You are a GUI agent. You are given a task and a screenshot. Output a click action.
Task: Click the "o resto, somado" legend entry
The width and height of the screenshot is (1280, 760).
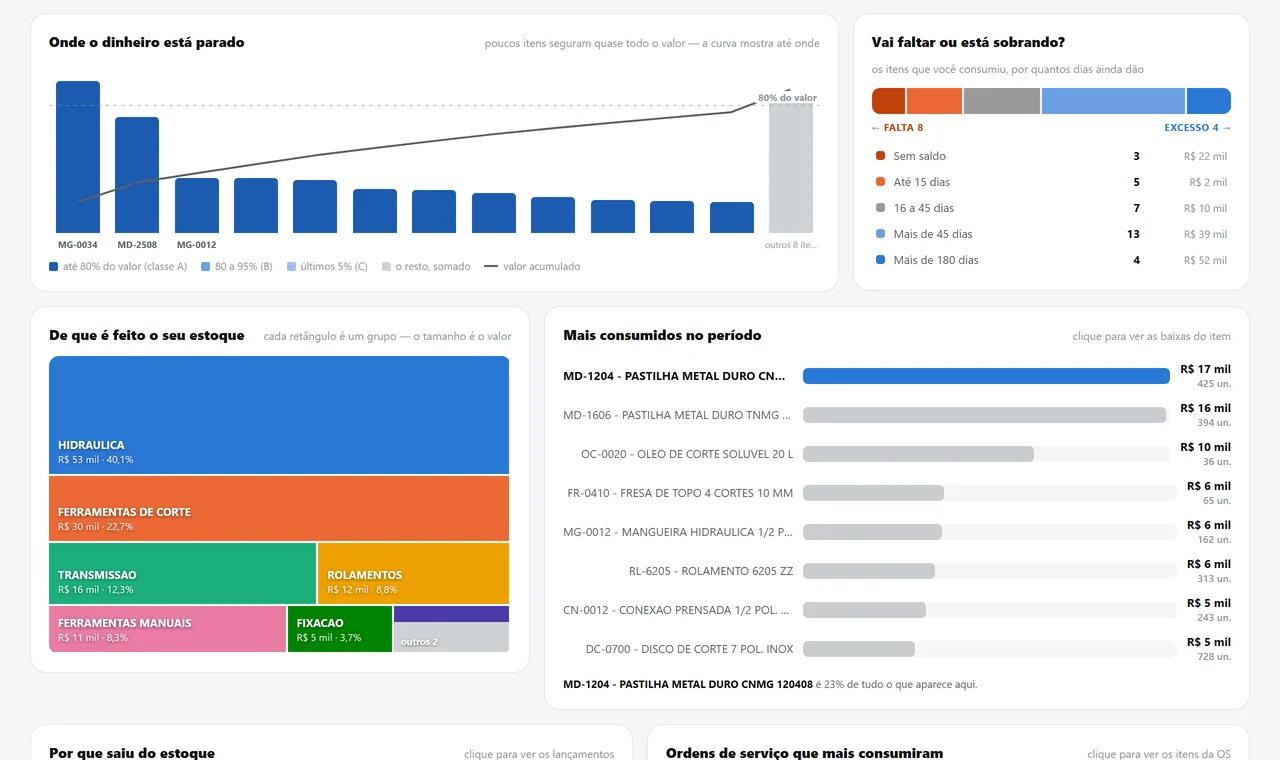pyautogui.click(x=426, y=267)
